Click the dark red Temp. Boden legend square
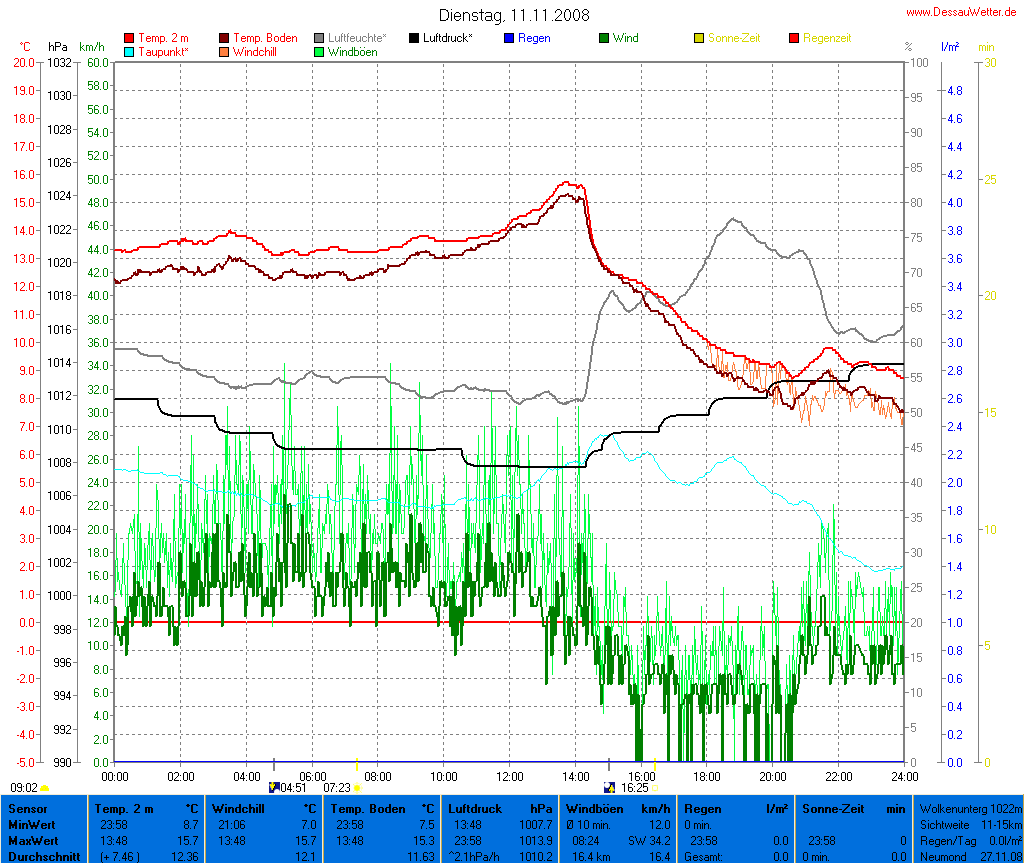Viewport: 1024px width, 863px height. pos(224,38)
